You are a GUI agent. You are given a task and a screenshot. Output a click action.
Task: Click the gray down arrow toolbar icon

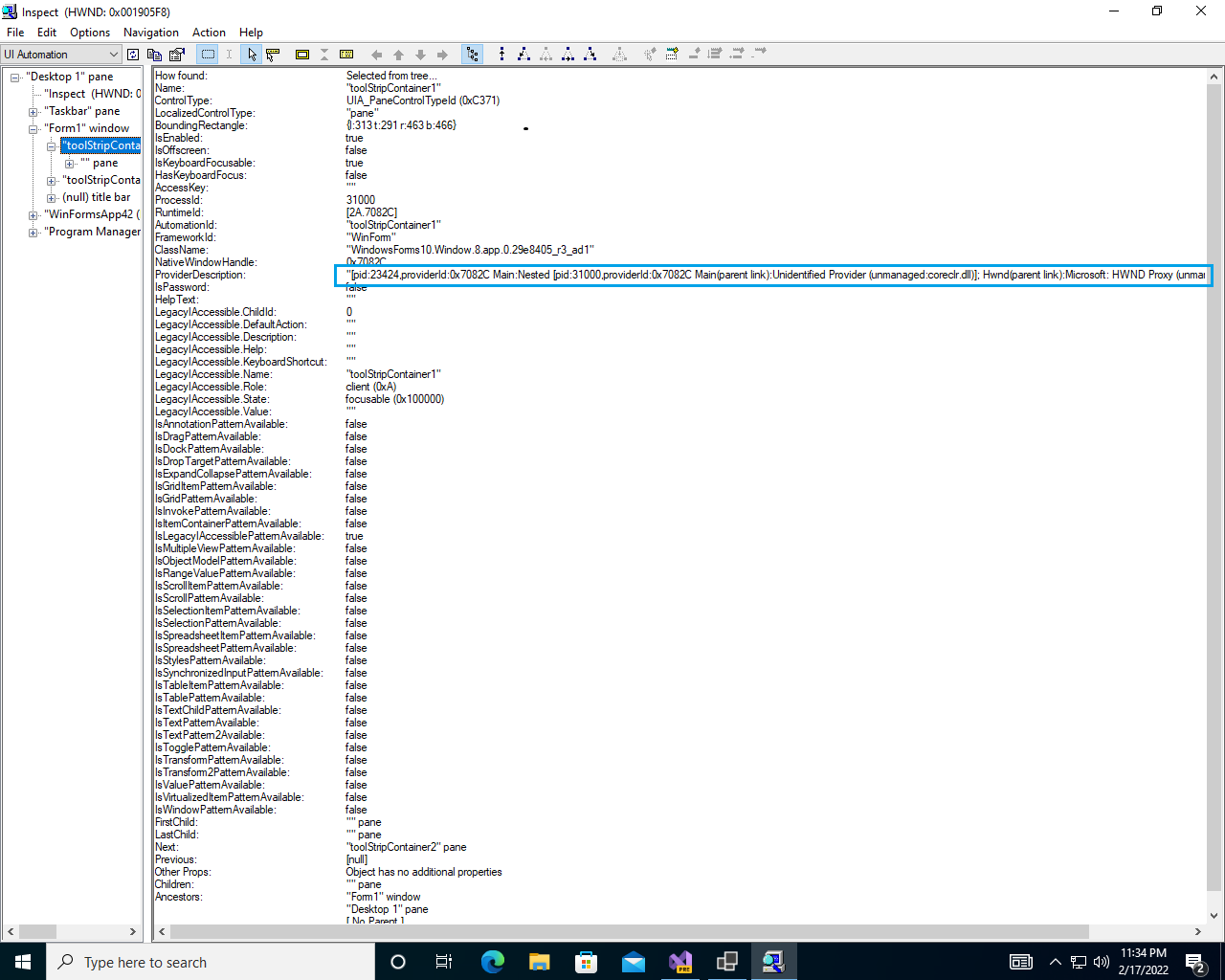click(x=420, y=55)
